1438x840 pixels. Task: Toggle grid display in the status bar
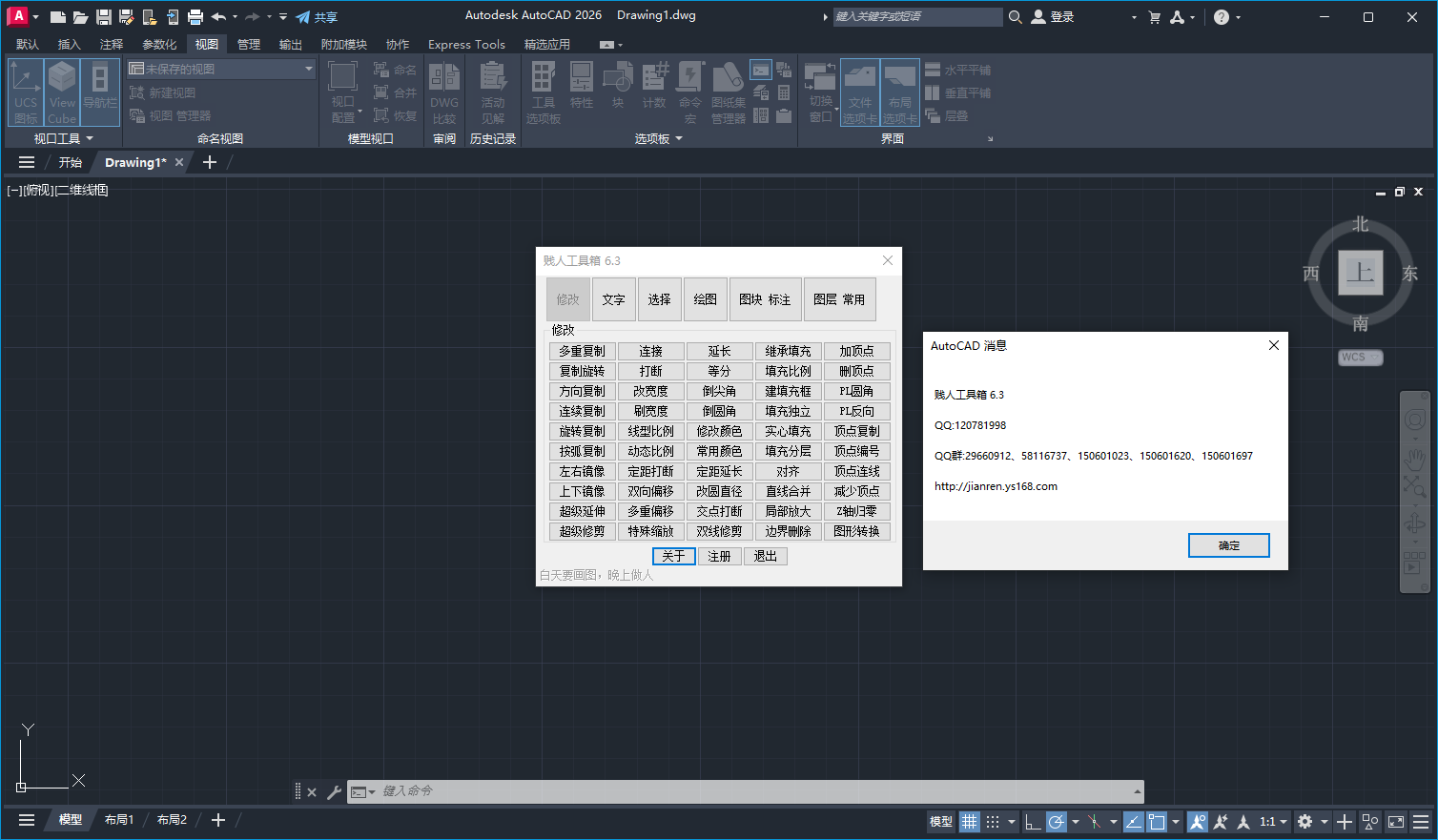(970, 821)
